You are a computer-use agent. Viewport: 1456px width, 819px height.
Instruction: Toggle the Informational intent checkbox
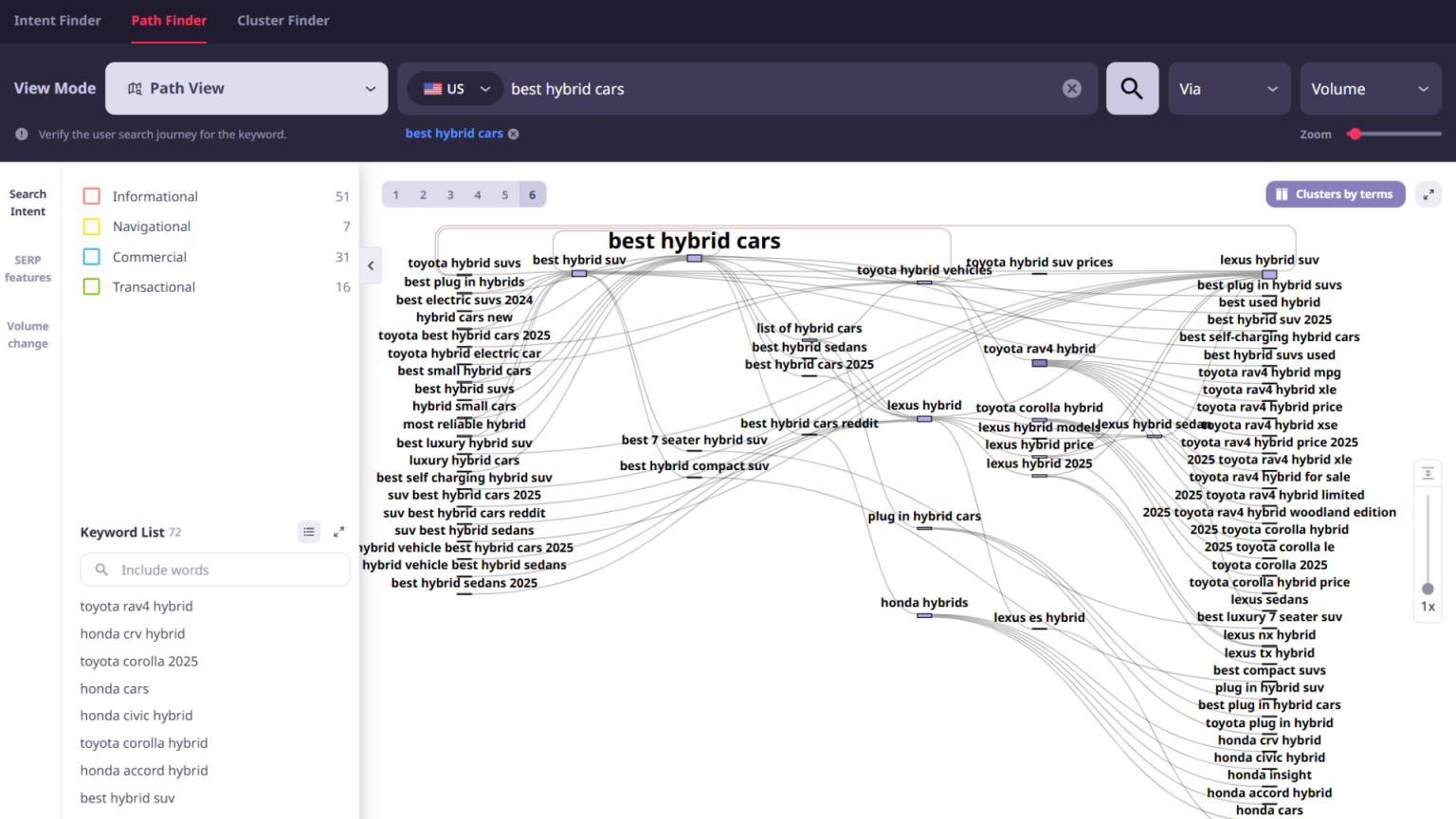tap(91, 196)
